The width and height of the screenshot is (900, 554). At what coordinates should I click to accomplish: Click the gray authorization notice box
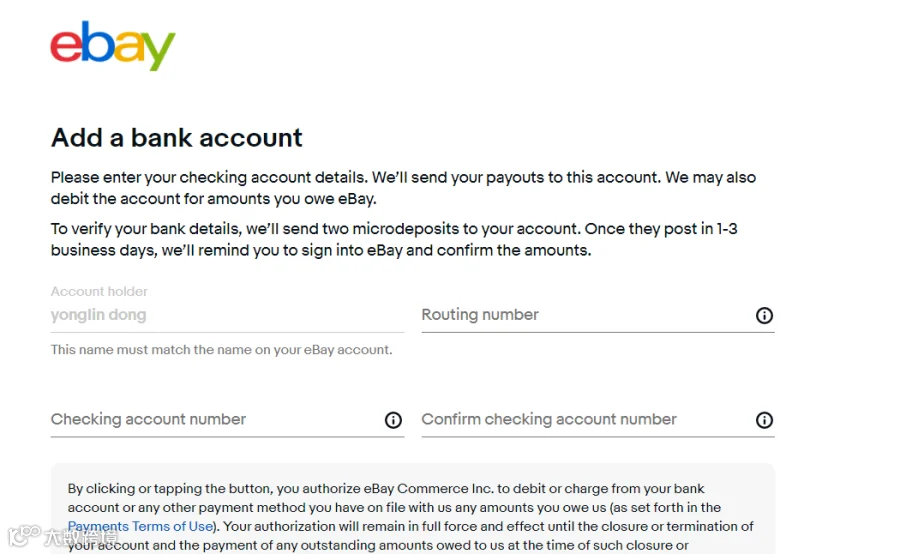point(413,509)
